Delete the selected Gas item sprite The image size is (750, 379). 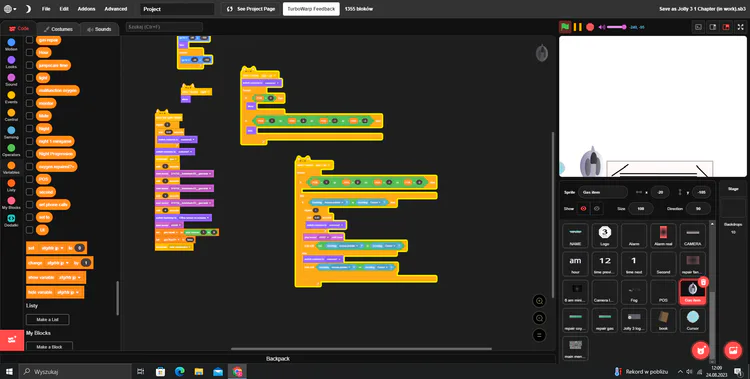click(703, 282)
